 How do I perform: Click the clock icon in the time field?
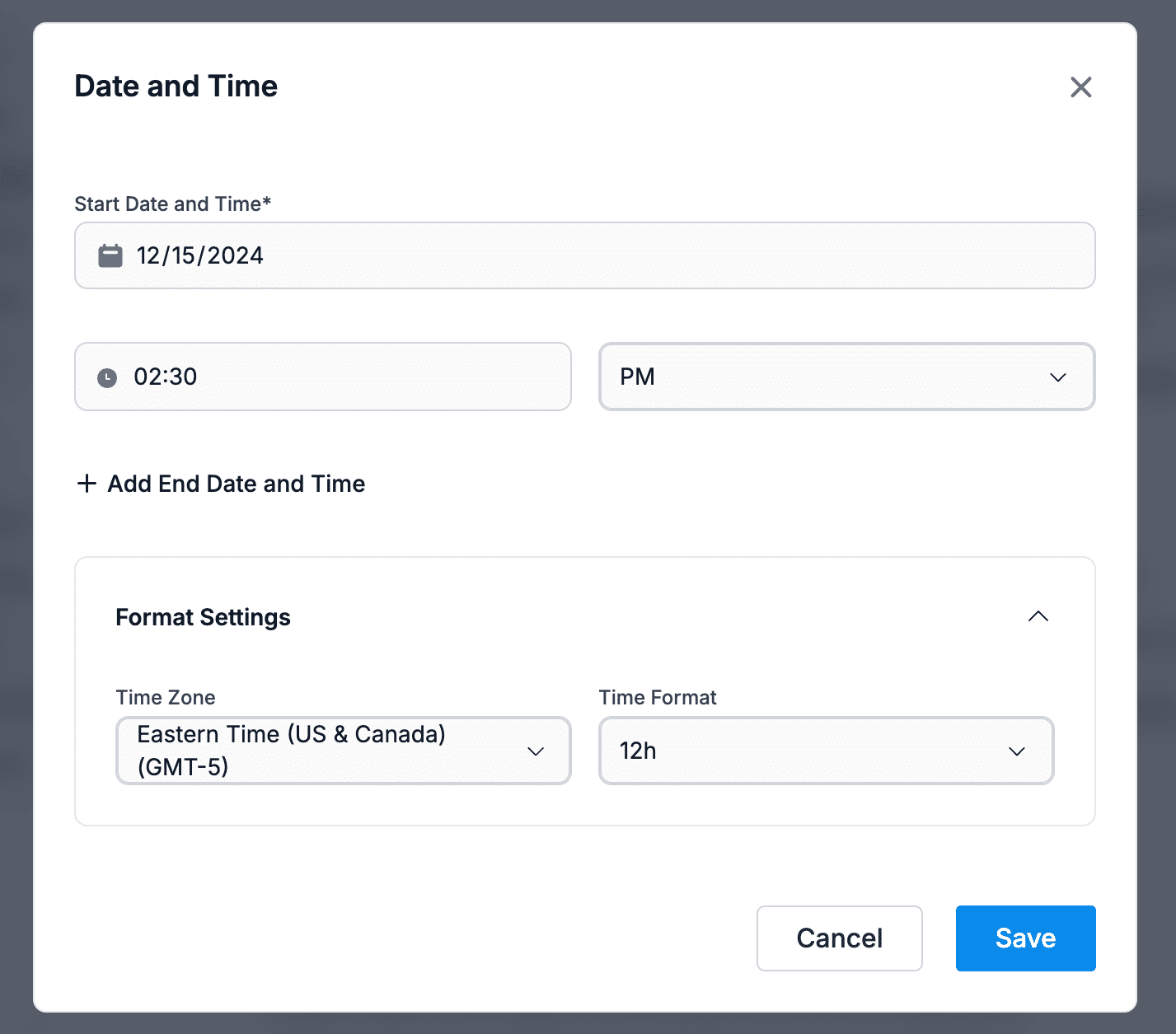pos(108,377)
